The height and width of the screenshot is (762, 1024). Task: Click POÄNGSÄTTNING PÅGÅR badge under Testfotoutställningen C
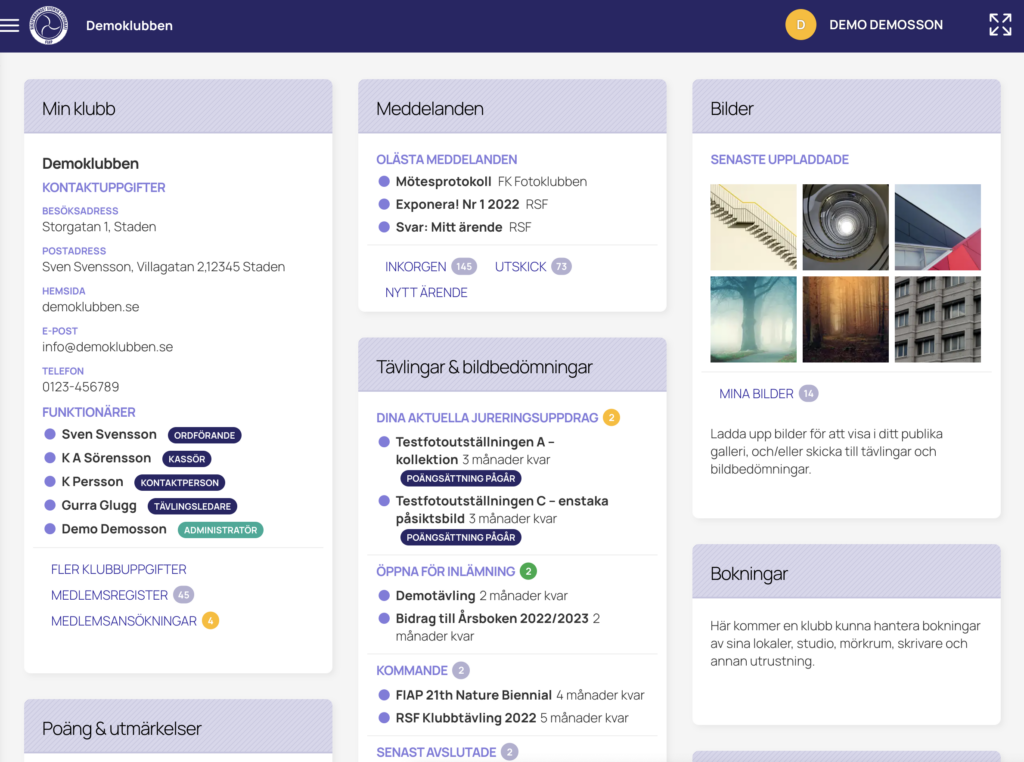(461, 537)
